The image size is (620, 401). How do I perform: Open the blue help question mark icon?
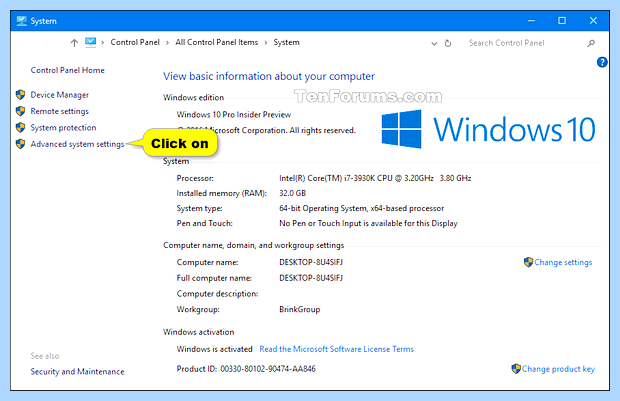click(602, 62)
